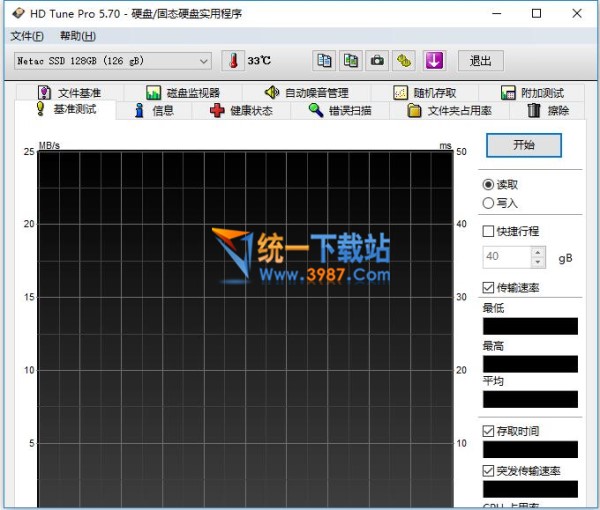Switch to the 健康状态 tab

[x=241, y=111]
